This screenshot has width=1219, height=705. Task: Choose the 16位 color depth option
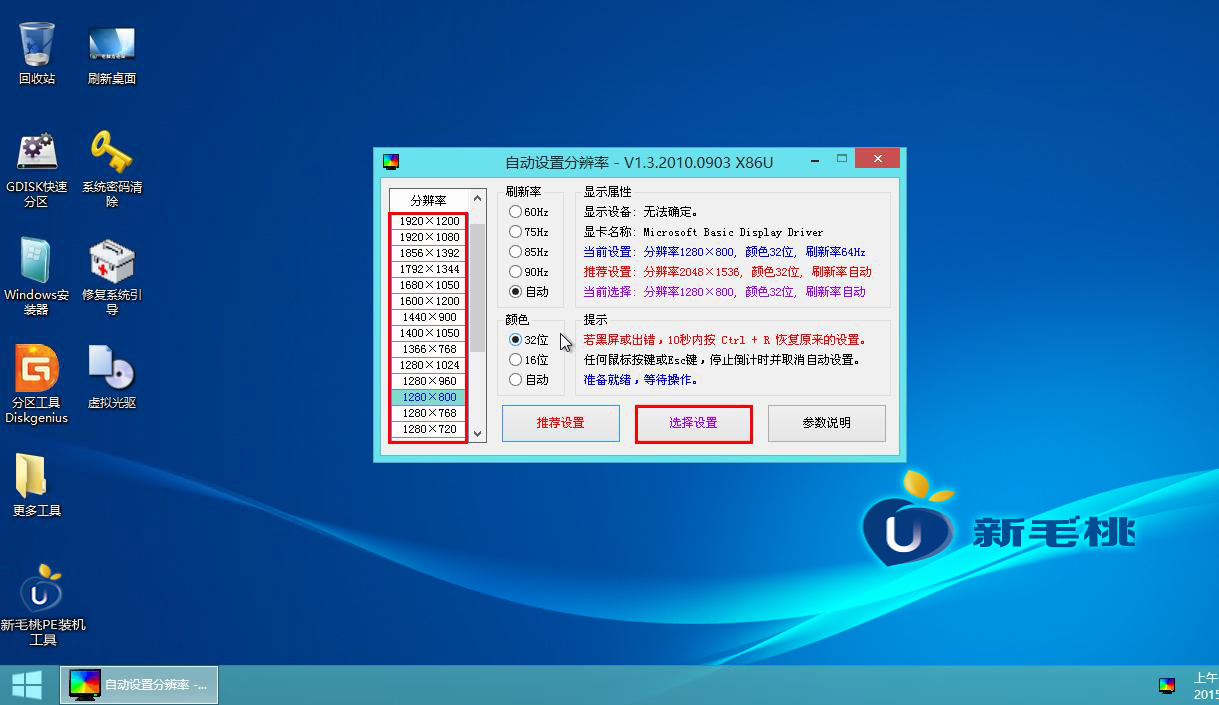click(516, 360)
